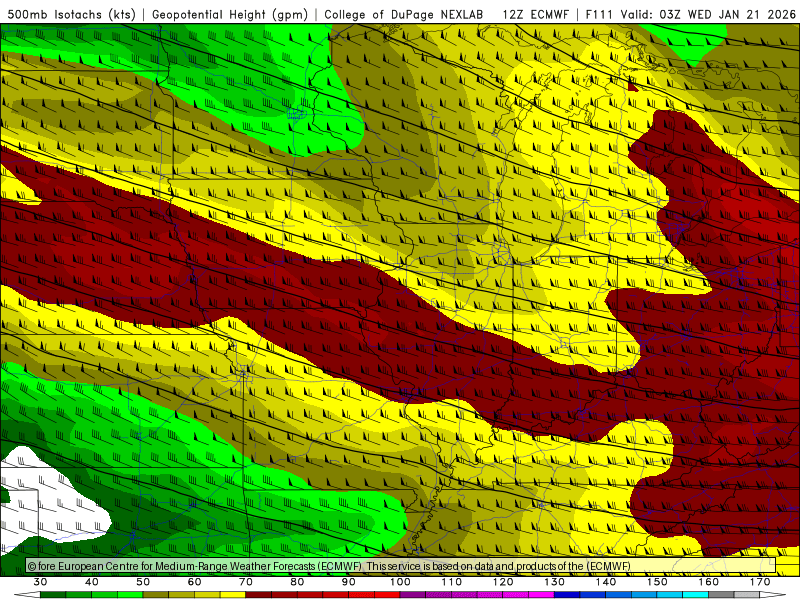Click the '100' colorbar scale label
The height and width of the screenshot is (600, 800).
[x=401, y=582]
